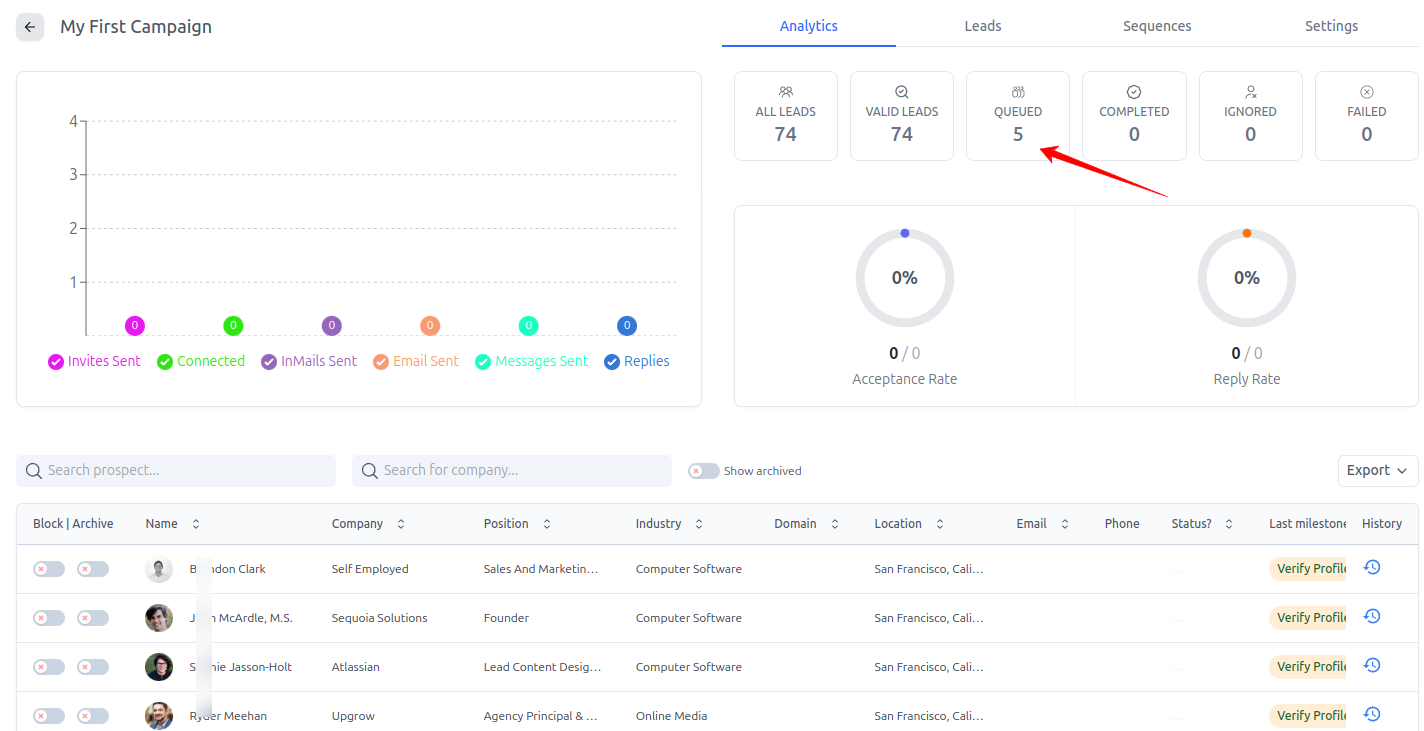This screenshot has height=731, width=1424.
Task: Click the back arrow beside My First Campaign
Action: pos(30,27)
